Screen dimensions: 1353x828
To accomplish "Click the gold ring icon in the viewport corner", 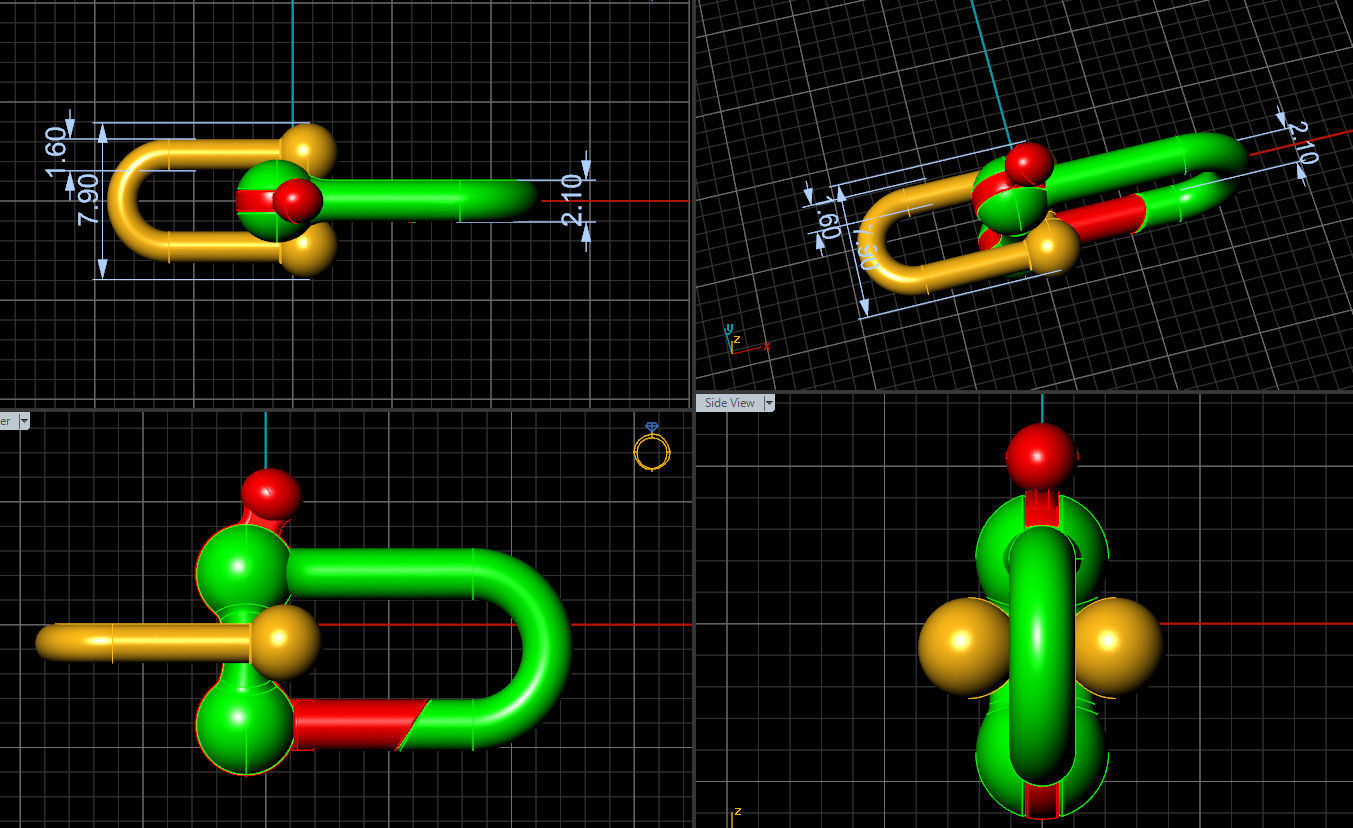I will pos(651,447).
